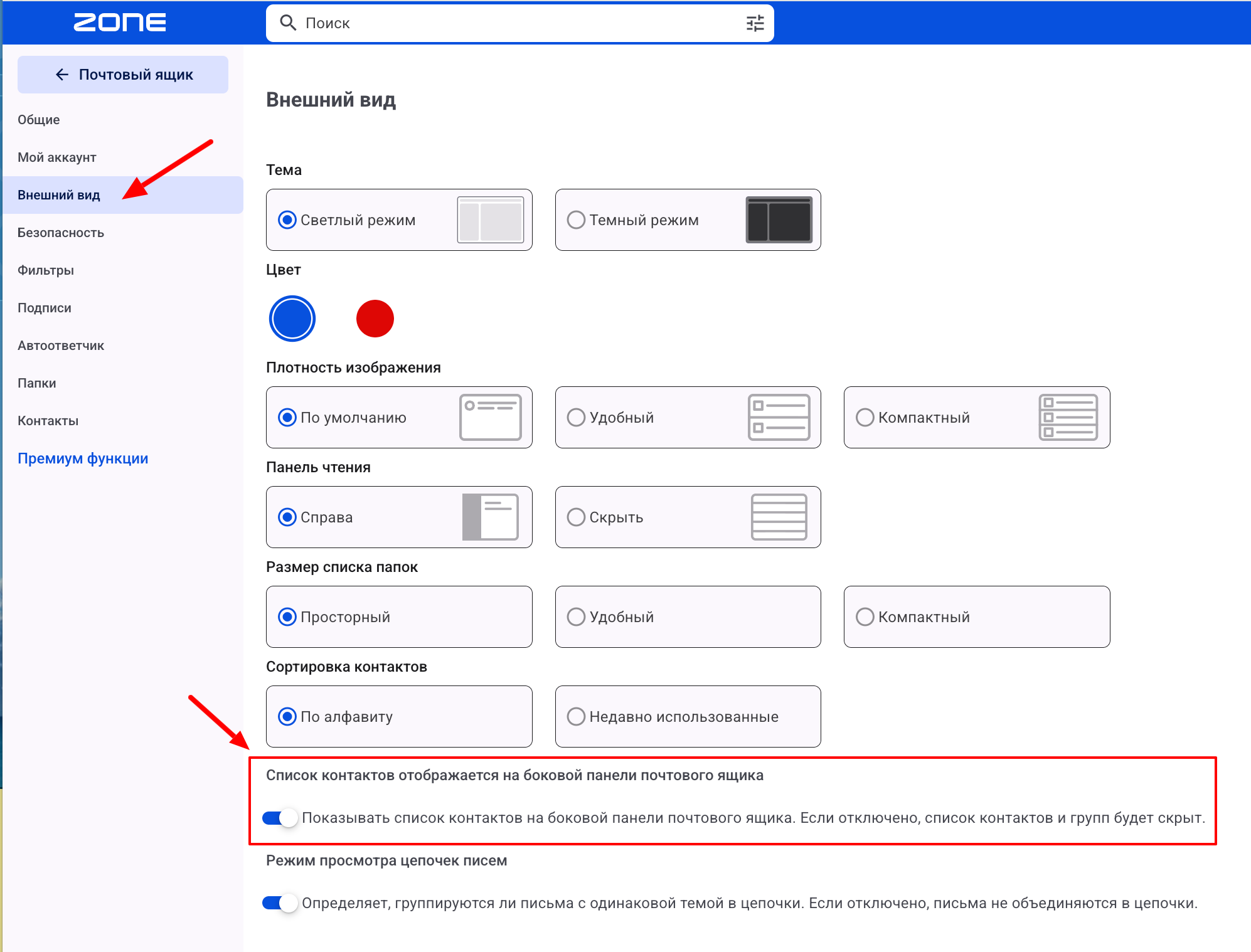Click the search magnifier icon
Viewport: 1251px width, 952px height.
(x=288, y=23)
